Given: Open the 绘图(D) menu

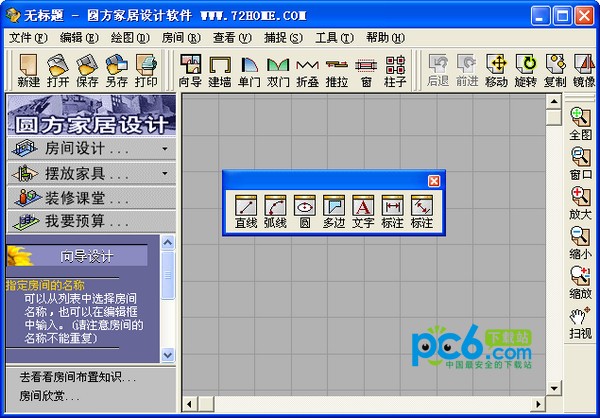Looking at the screenshot, I should 130,38.
